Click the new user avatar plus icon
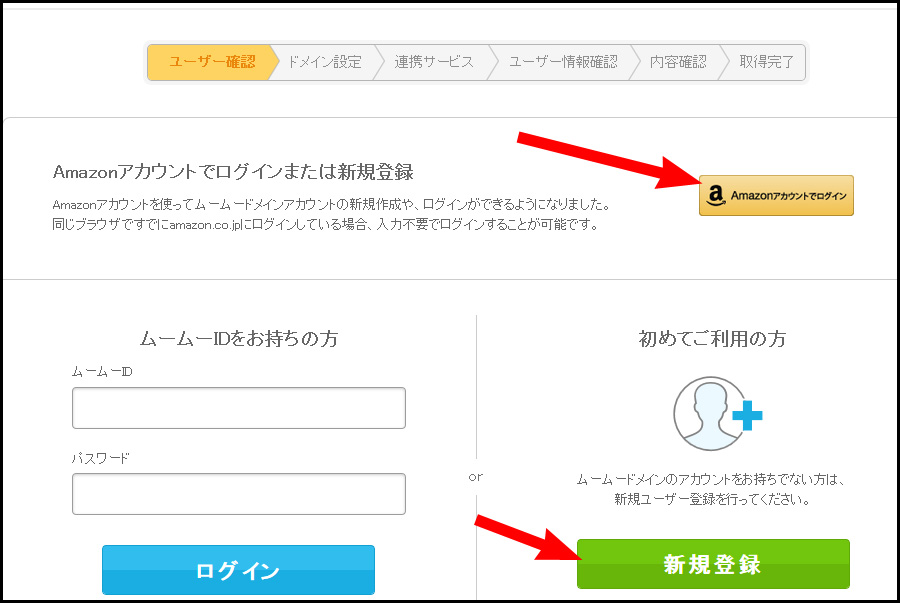Image resolution: width=900 pixels, height=603 pixels. coord(717,413)
